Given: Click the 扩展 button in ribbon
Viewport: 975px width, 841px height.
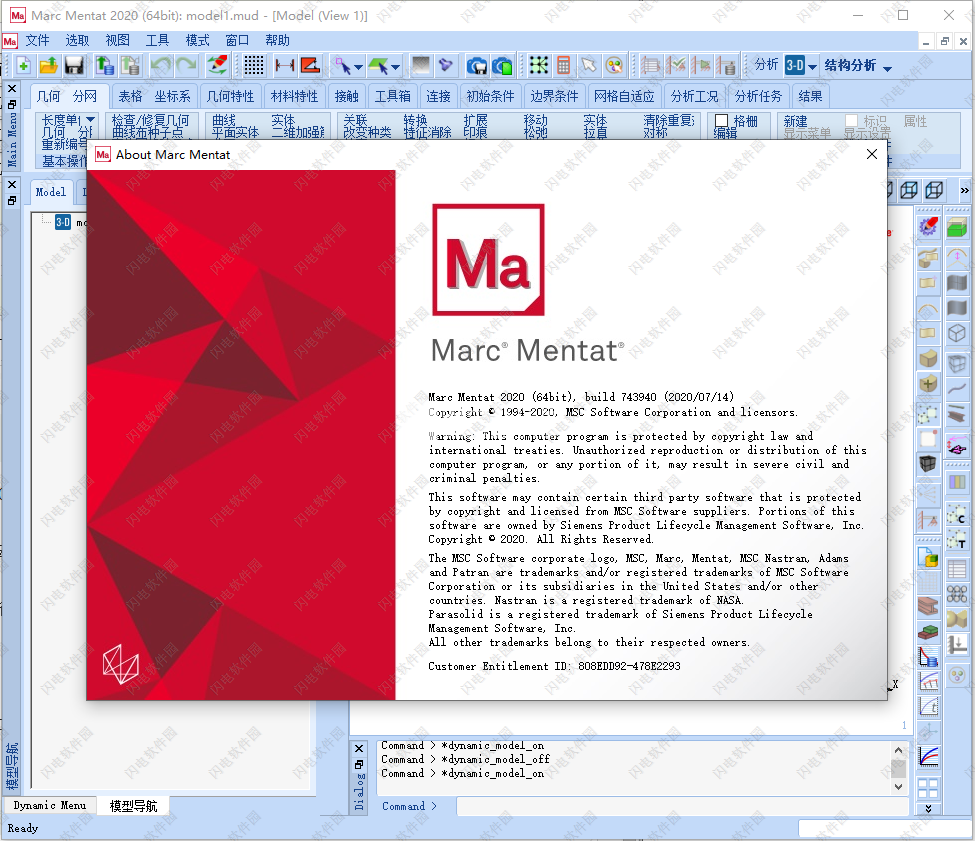Looking at the screenshot, I should [x=476, y=120].
